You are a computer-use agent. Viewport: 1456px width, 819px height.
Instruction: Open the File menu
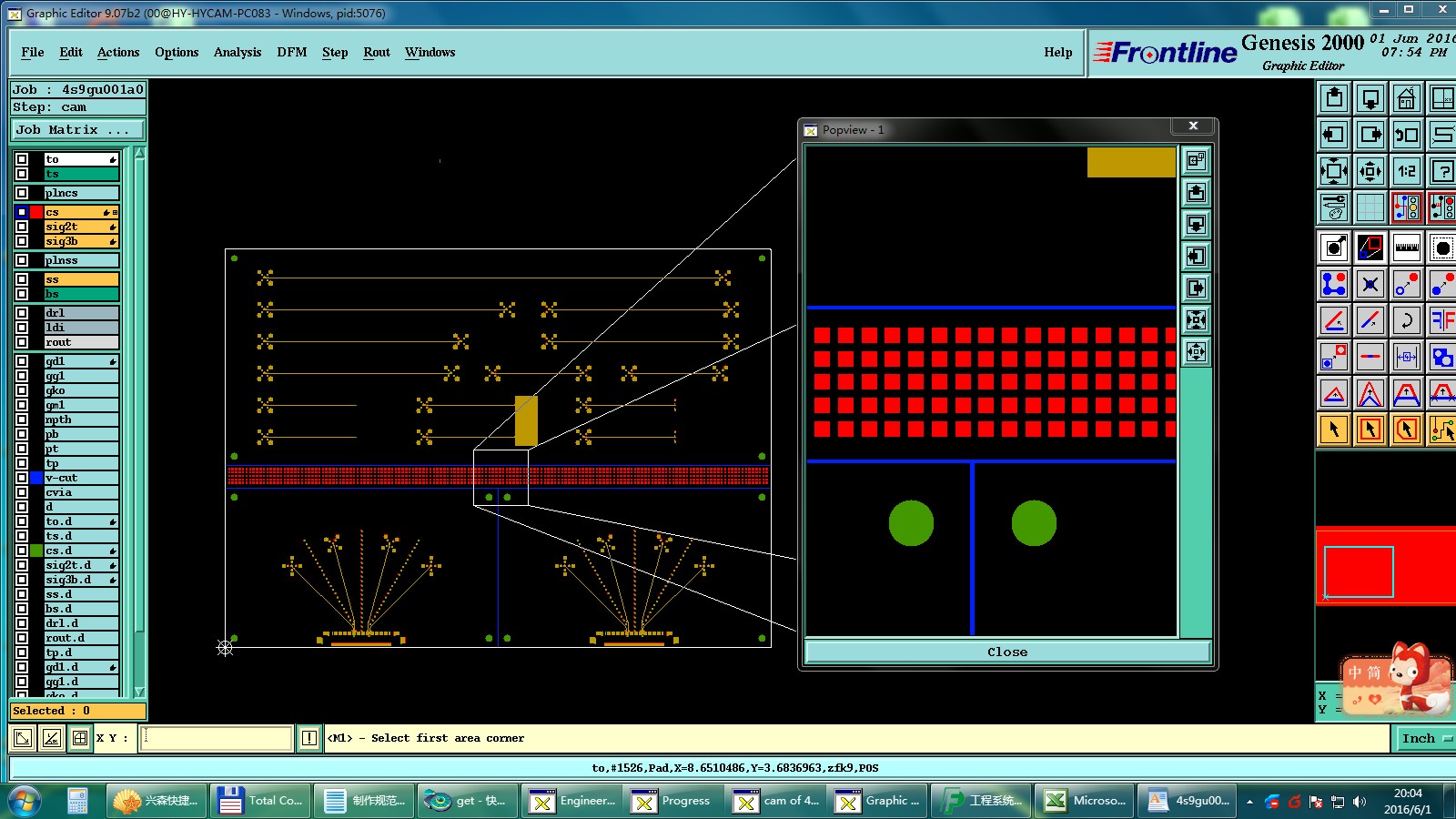pyautogui.click(x=33, y=52)
